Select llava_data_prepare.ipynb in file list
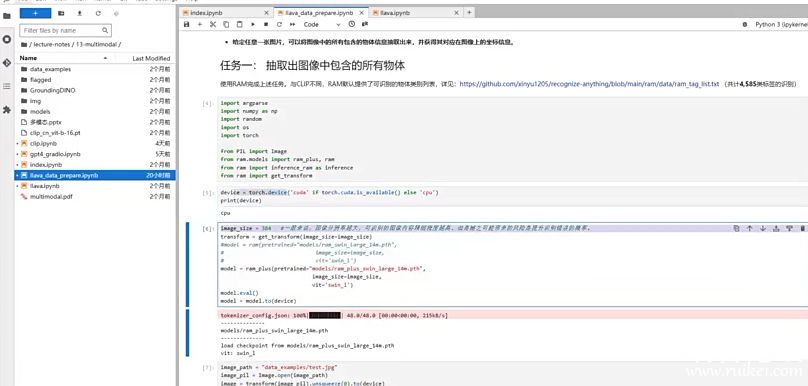Viewport: 808px width, 386px height. [x=95, y=175]
